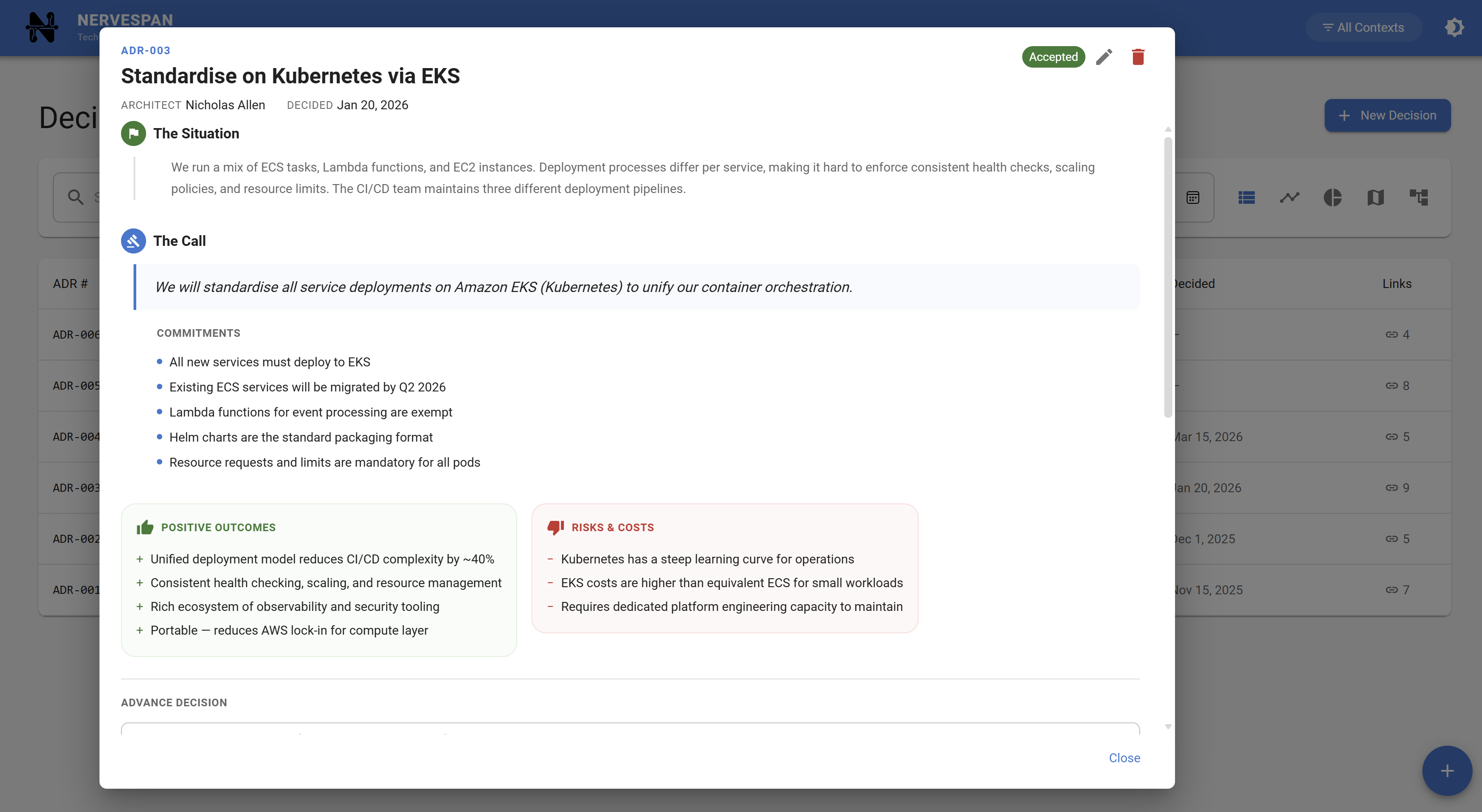Click the Advance Decision heading

pos(174,703)
